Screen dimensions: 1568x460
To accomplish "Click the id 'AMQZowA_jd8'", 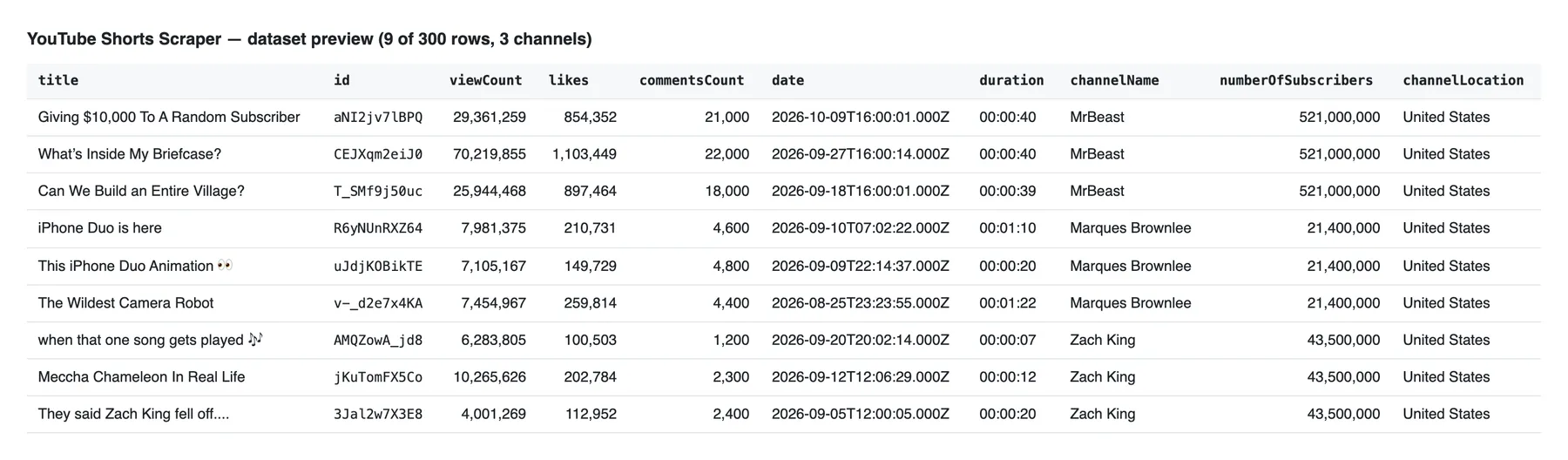I will click(x=378, y=340).
